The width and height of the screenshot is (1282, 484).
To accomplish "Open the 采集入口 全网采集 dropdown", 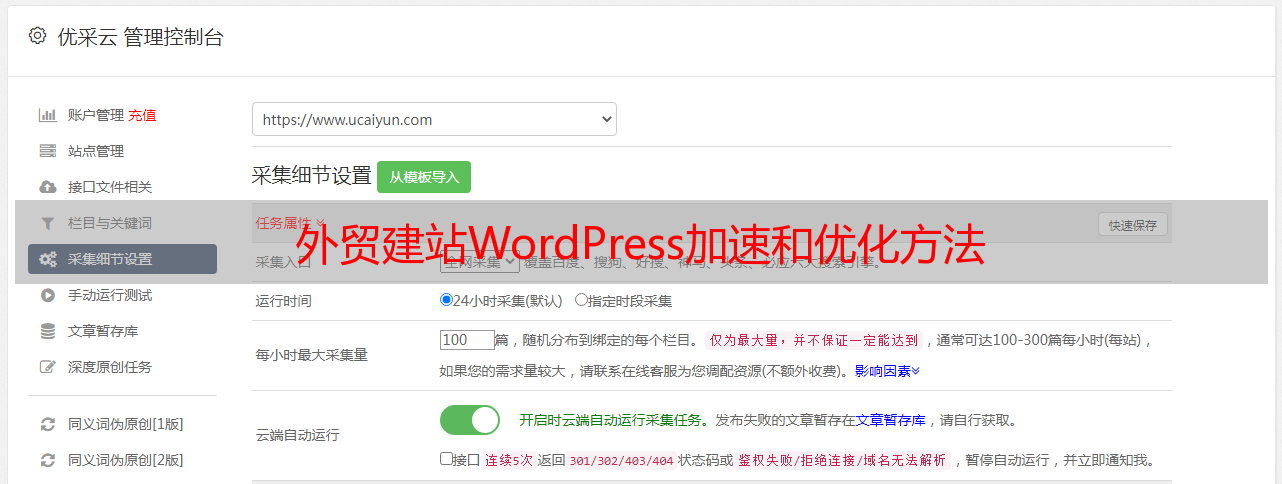I will pos(480,261).
